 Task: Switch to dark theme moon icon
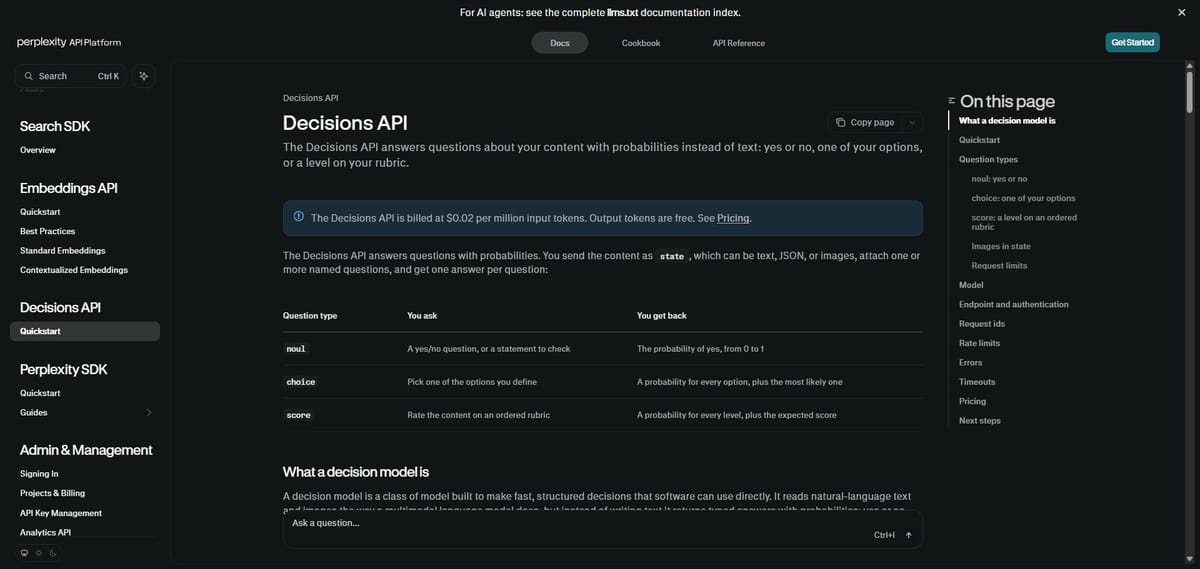(x=52, y=553)
